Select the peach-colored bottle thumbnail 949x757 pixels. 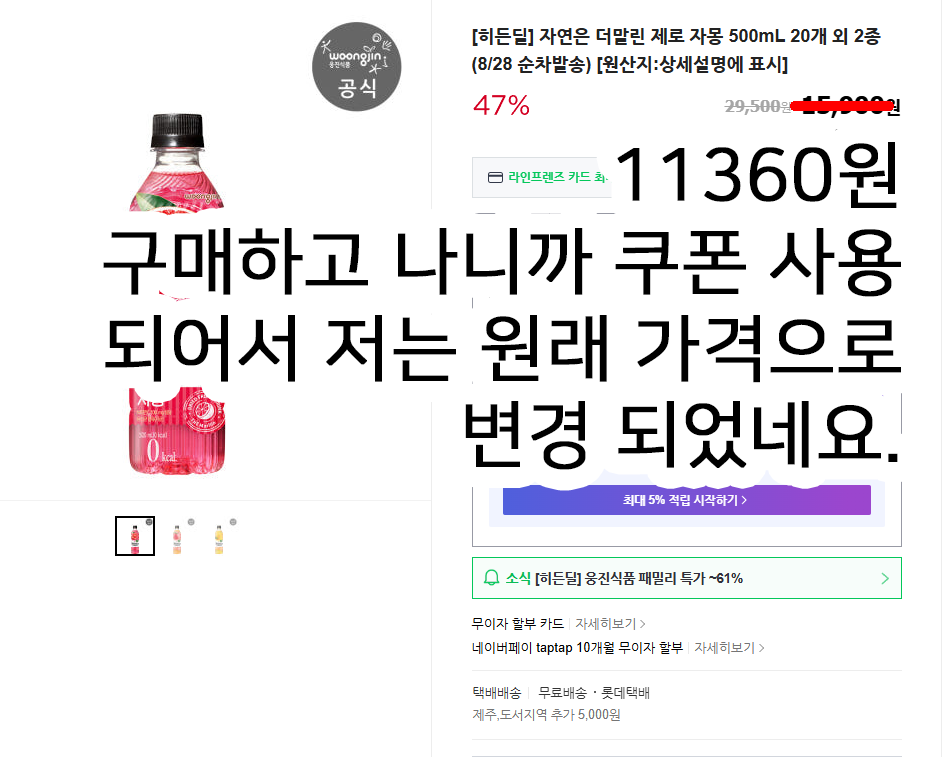(177, 538)
